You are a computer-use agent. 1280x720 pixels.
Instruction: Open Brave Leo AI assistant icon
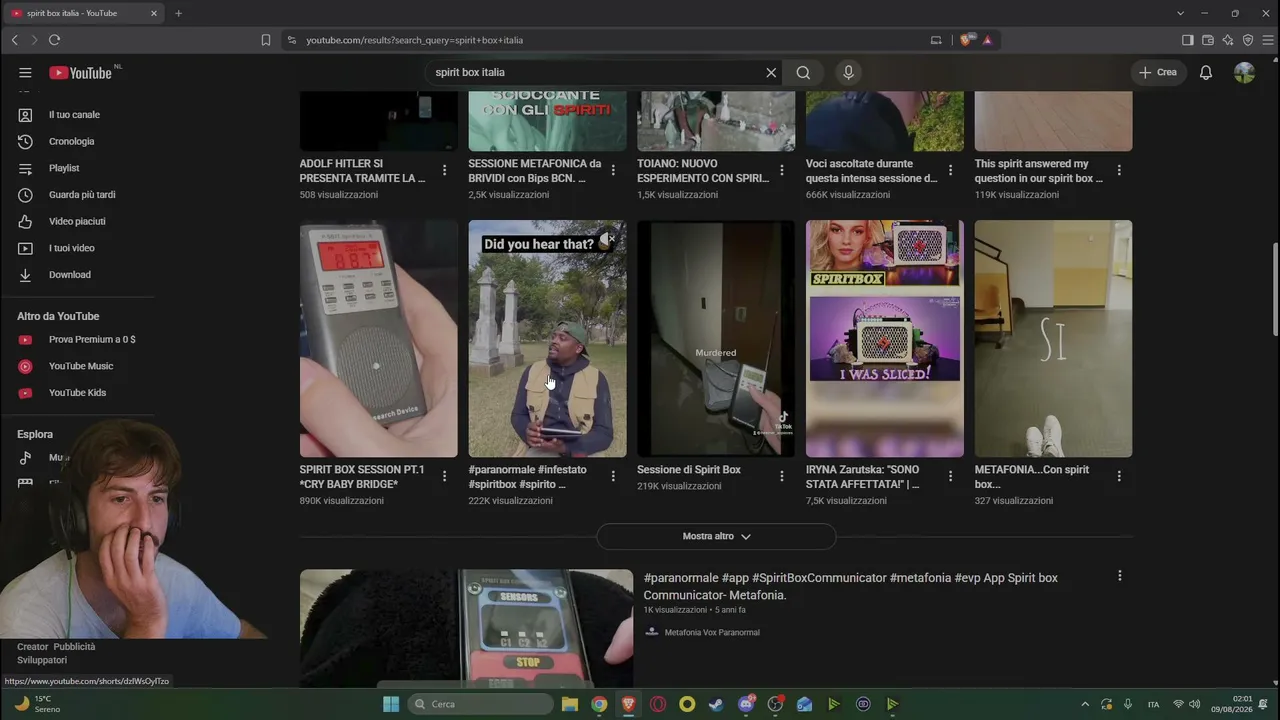[1228, 40]
